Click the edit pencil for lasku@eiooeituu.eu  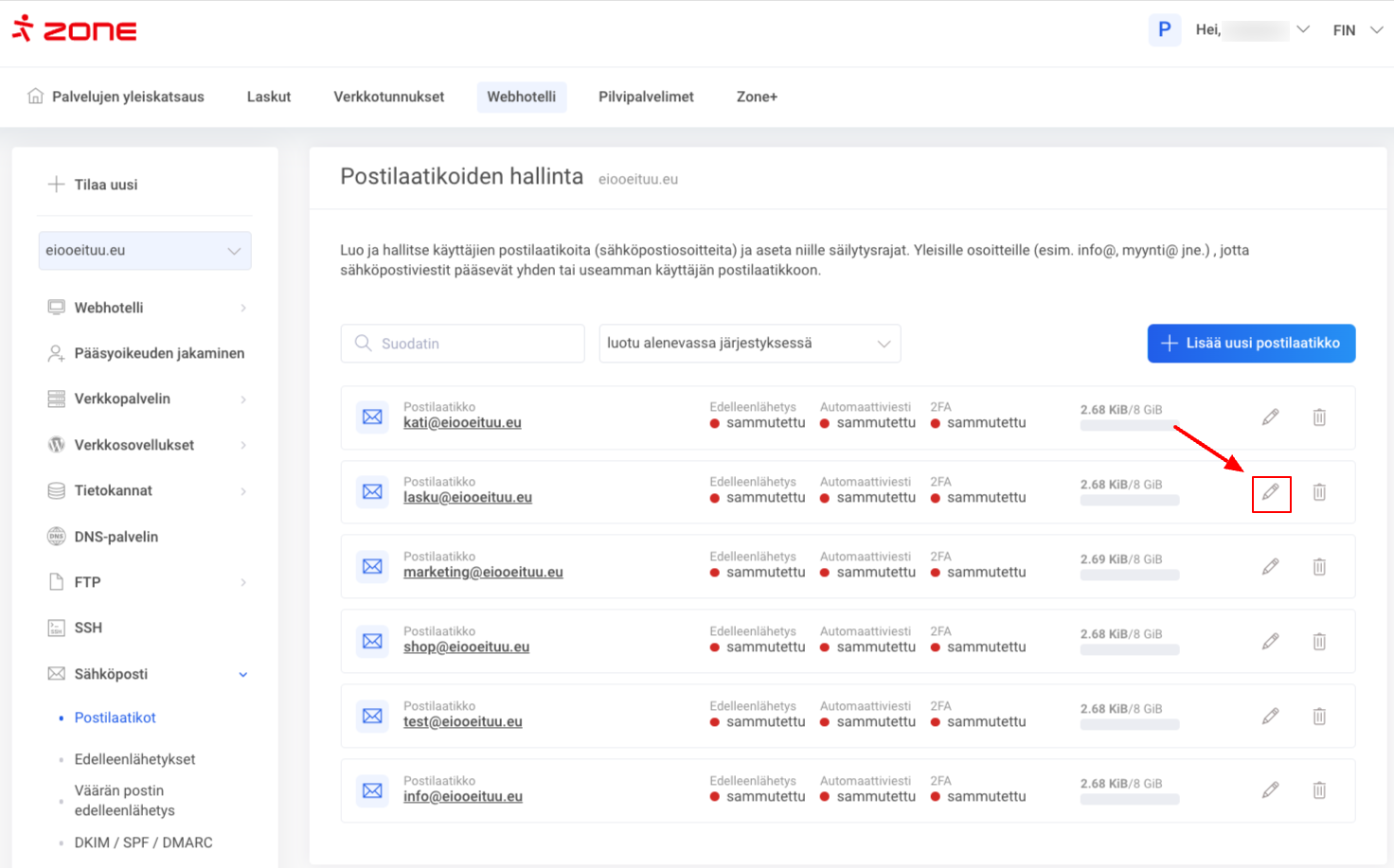[x=1270, y=492]
